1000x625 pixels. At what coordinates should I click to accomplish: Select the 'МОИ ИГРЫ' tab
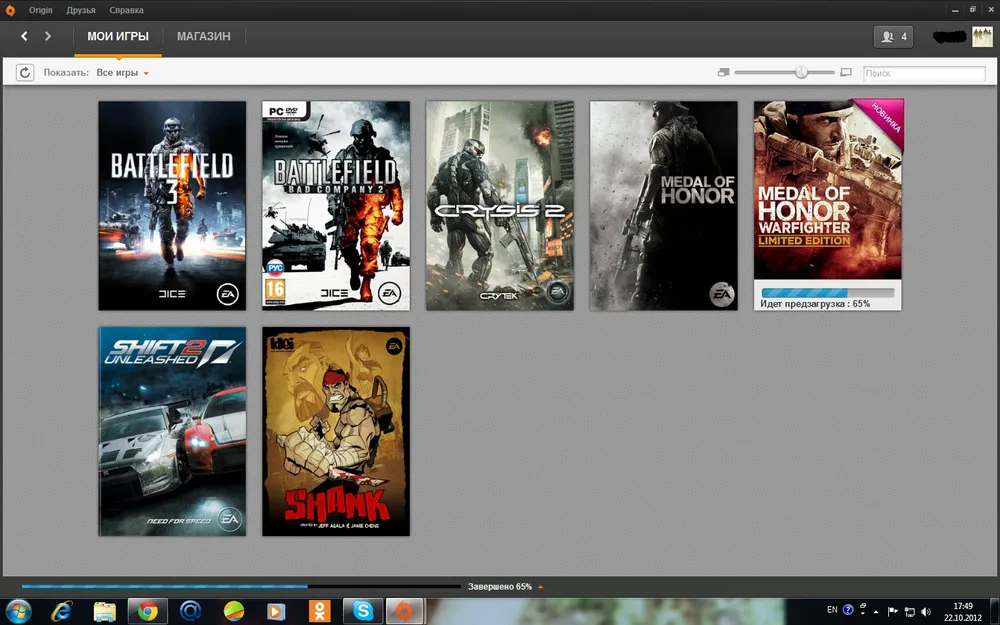[x=118, y=37]
